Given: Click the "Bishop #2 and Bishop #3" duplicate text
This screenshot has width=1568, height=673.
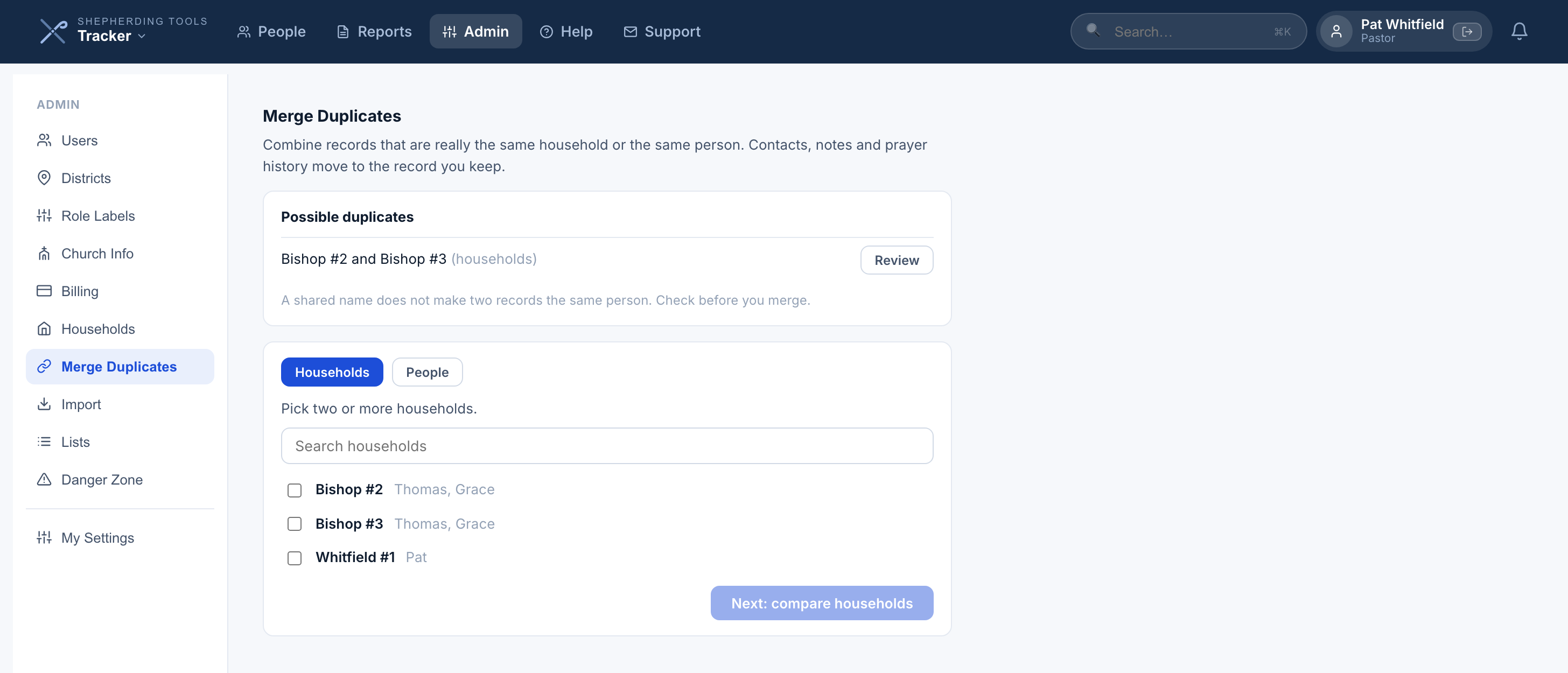Looking at the screenshot, I should point(363,259).
